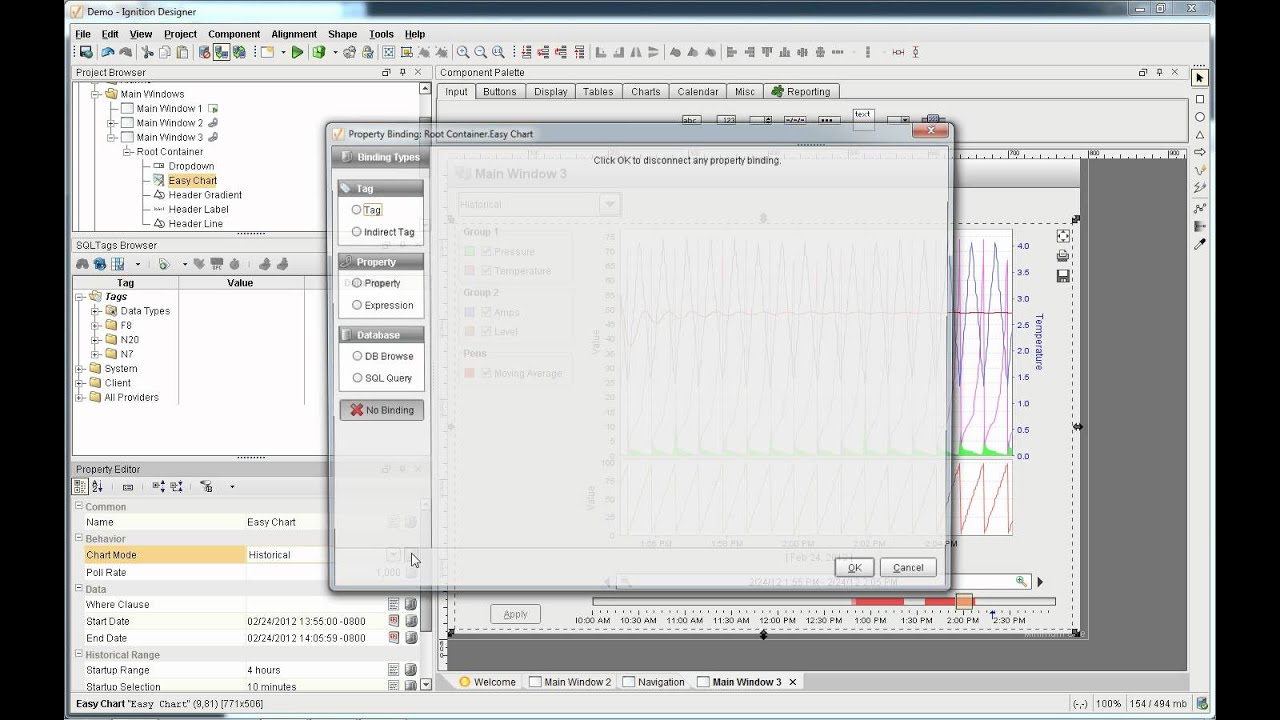Click the green Preview Mode play icon
The height and width of the screenshot is (720, 1280).
point(297,52)
